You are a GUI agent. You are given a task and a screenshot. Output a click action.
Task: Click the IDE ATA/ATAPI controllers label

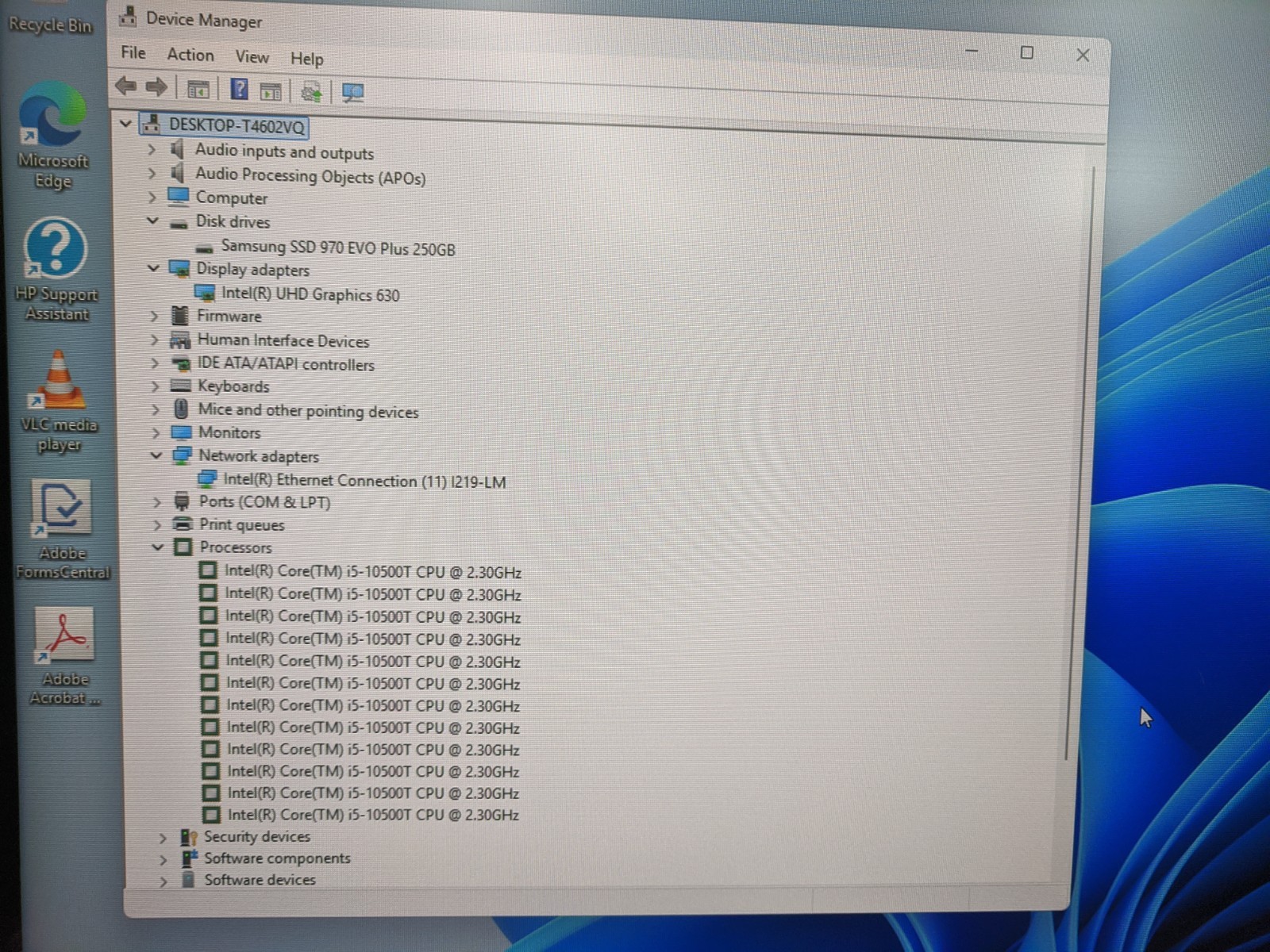point(286,364)
